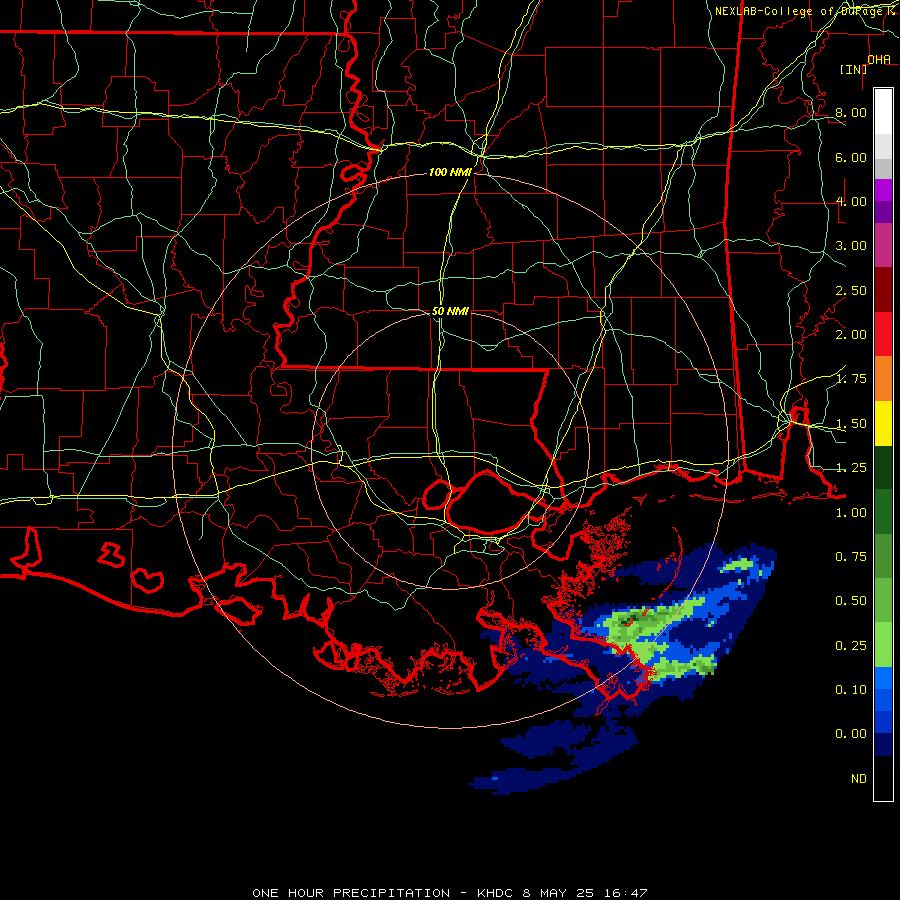Select the pink swatch beside 3.00
Viewport: 900px width, 900px height.
[x=883, y=245]
